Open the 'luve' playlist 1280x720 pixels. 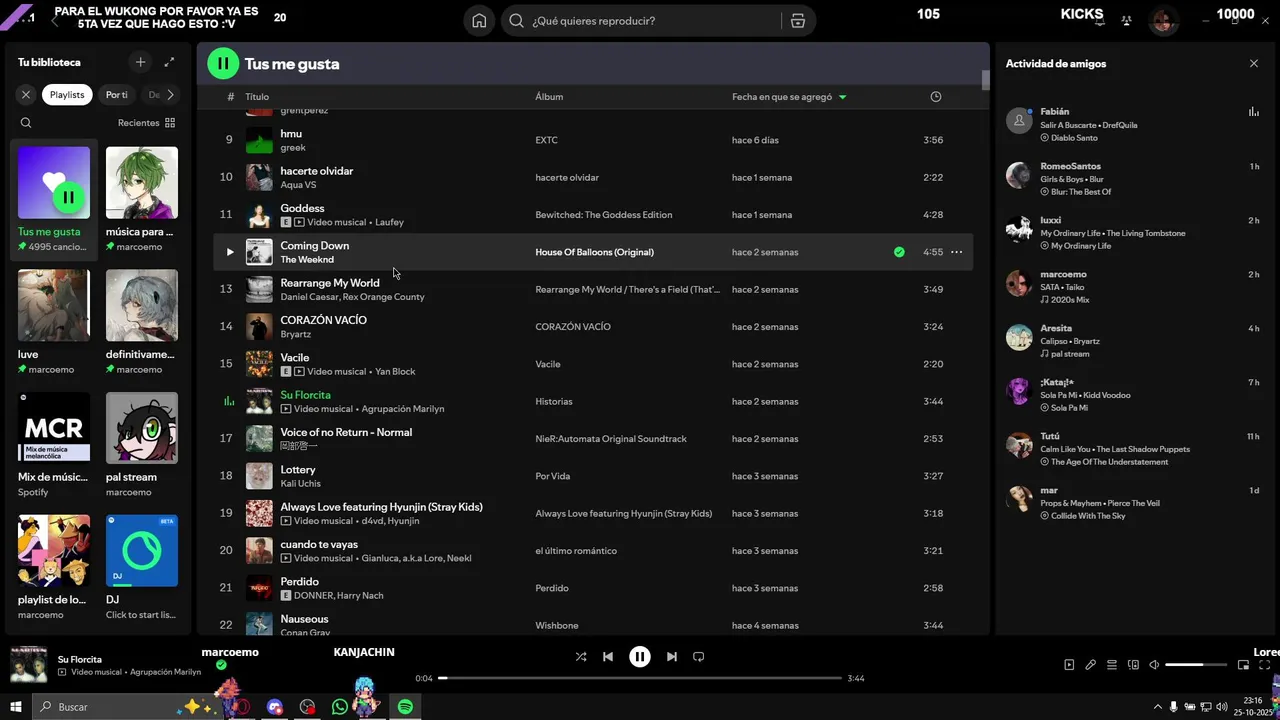tap(54, 322)
